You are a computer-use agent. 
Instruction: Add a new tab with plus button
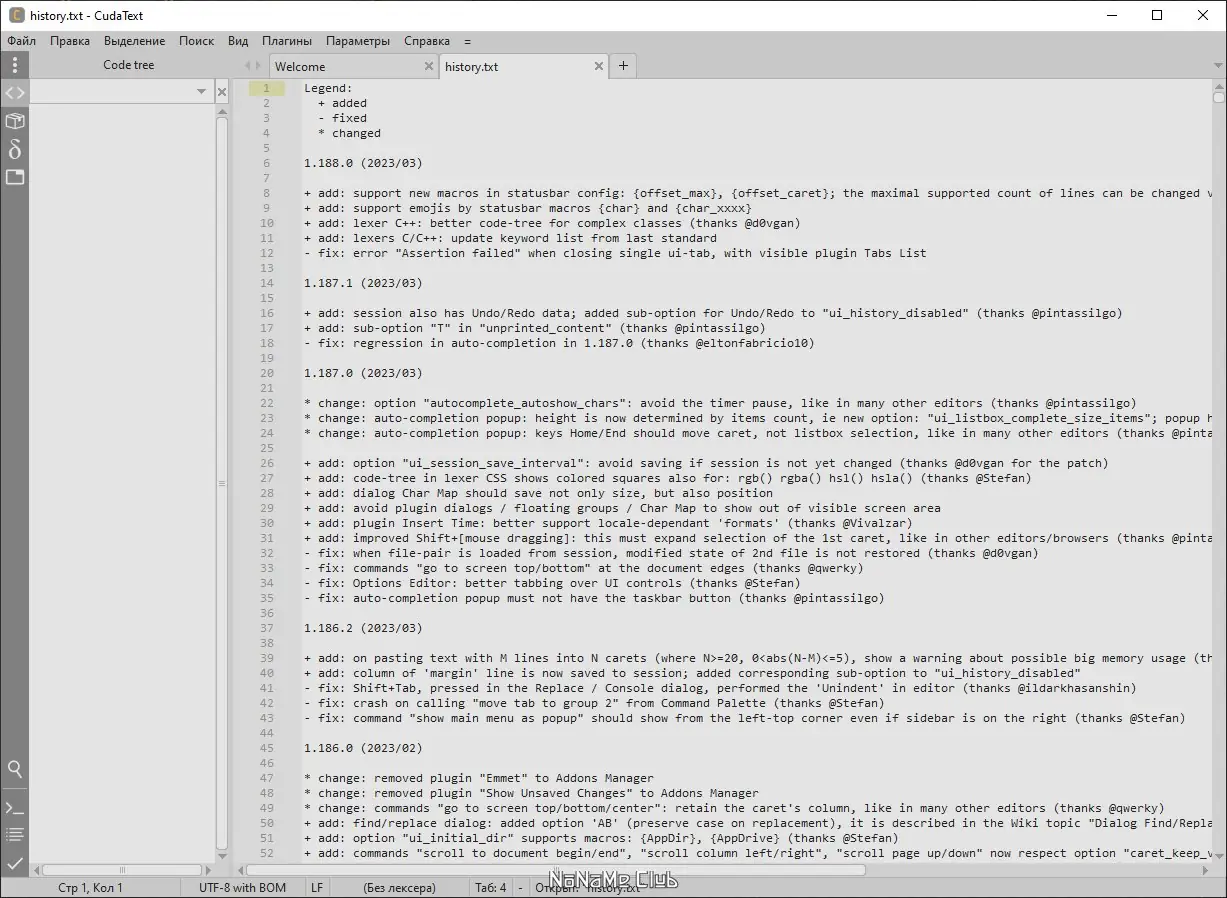pos(623,66)
